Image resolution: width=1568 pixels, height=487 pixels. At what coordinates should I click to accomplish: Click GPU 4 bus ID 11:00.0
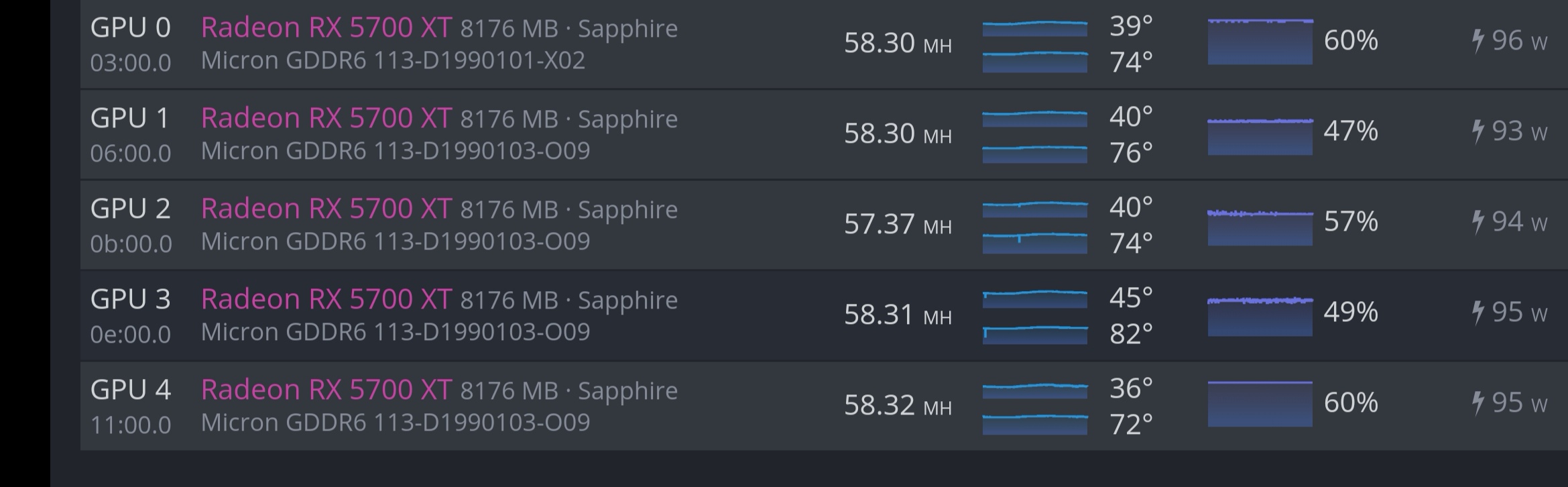131,425
